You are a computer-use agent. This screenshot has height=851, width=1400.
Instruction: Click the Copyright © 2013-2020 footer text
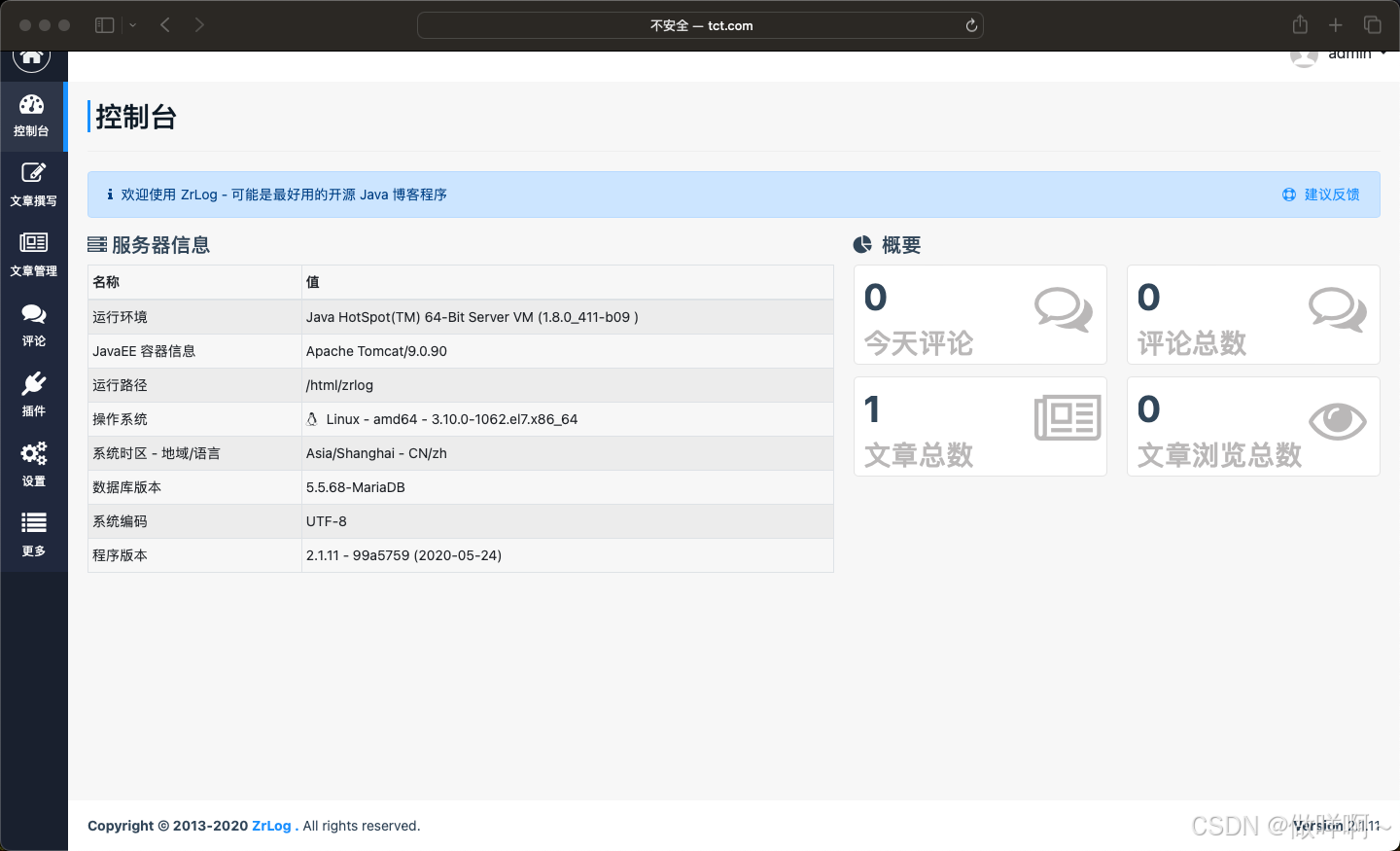pos(167,826)
